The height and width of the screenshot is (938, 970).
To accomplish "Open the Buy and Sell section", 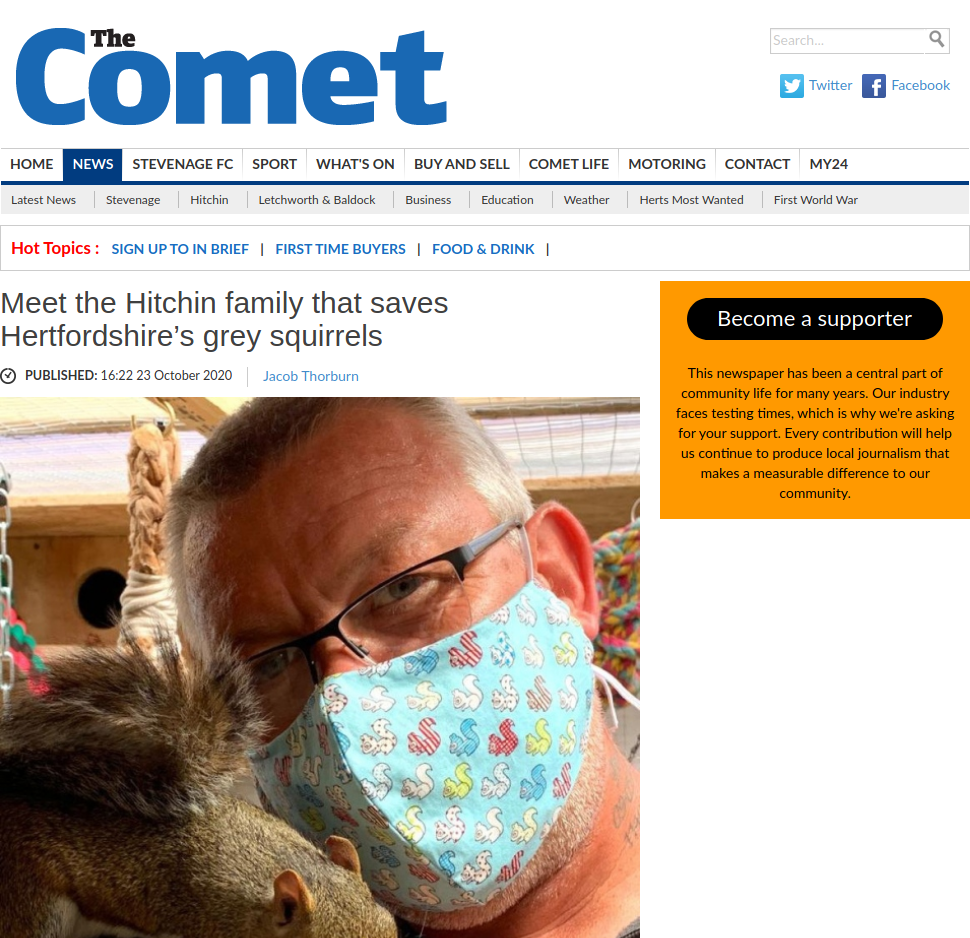I will (x=461, y=165).
